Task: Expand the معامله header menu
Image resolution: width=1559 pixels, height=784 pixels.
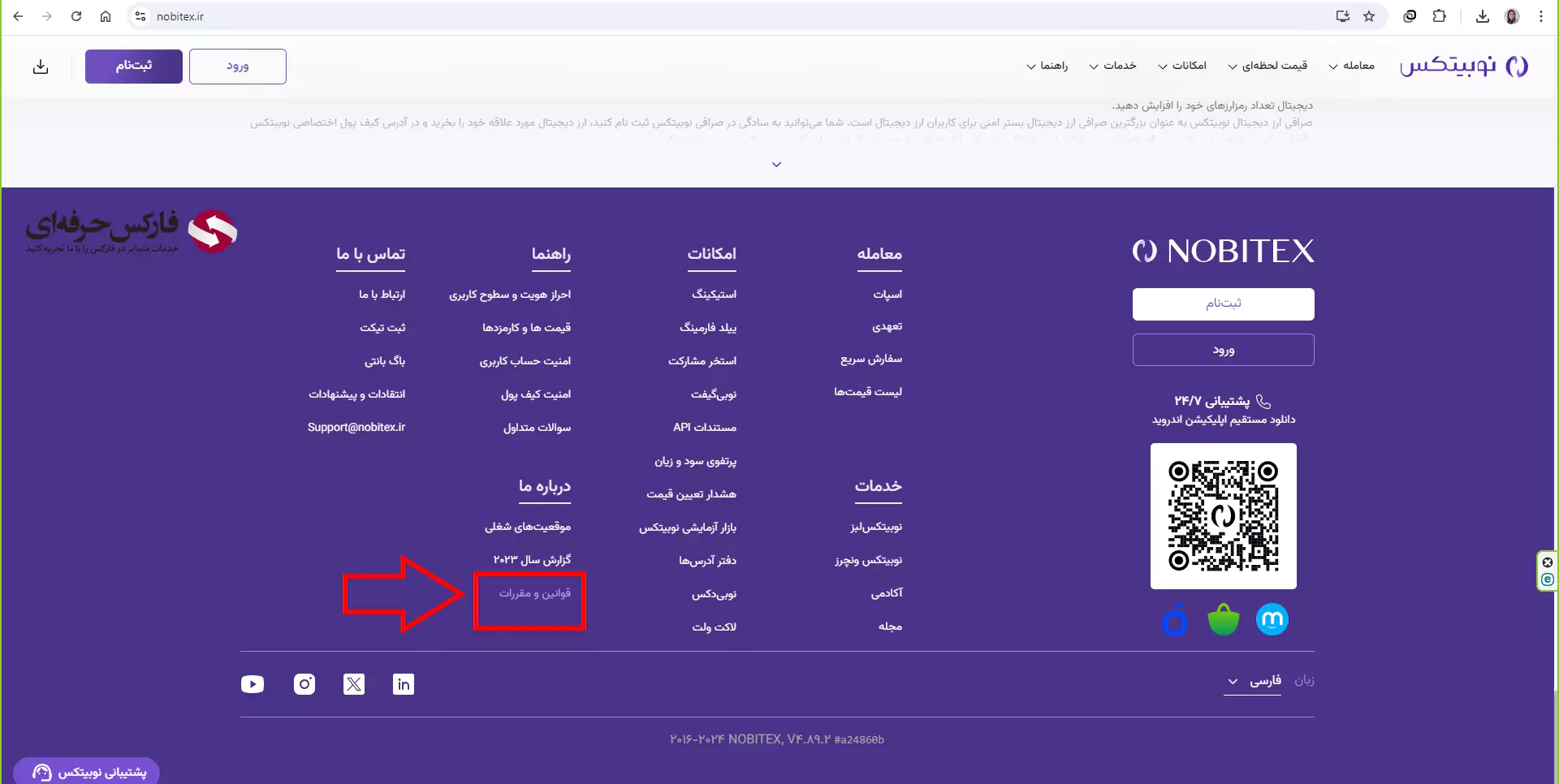Action: pos(1351,66)
